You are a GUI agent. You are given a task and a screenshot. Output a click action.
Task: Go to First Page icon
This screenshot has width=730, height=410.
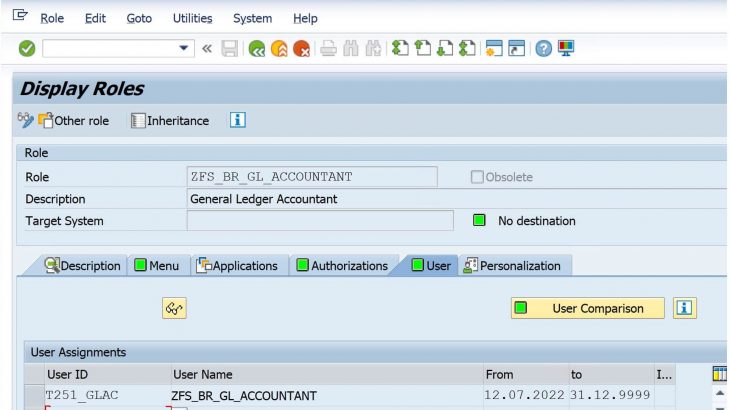pyautogui.click(x=400, y=48)
